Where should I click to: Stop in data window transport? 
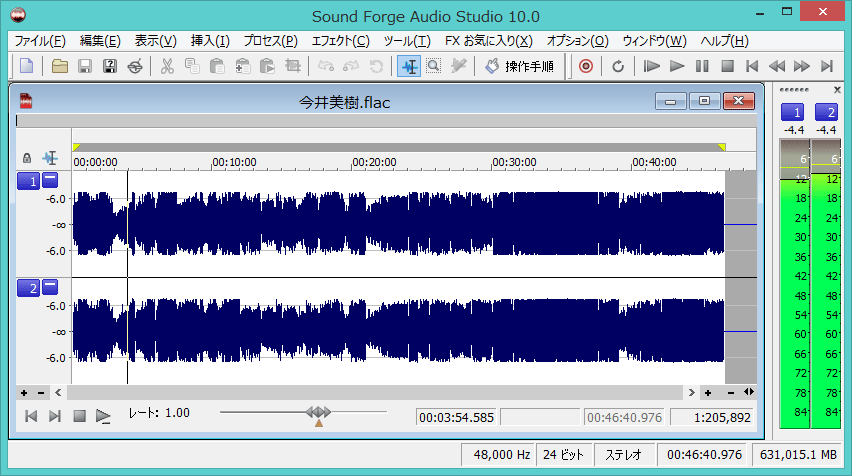tap(79, 416)
